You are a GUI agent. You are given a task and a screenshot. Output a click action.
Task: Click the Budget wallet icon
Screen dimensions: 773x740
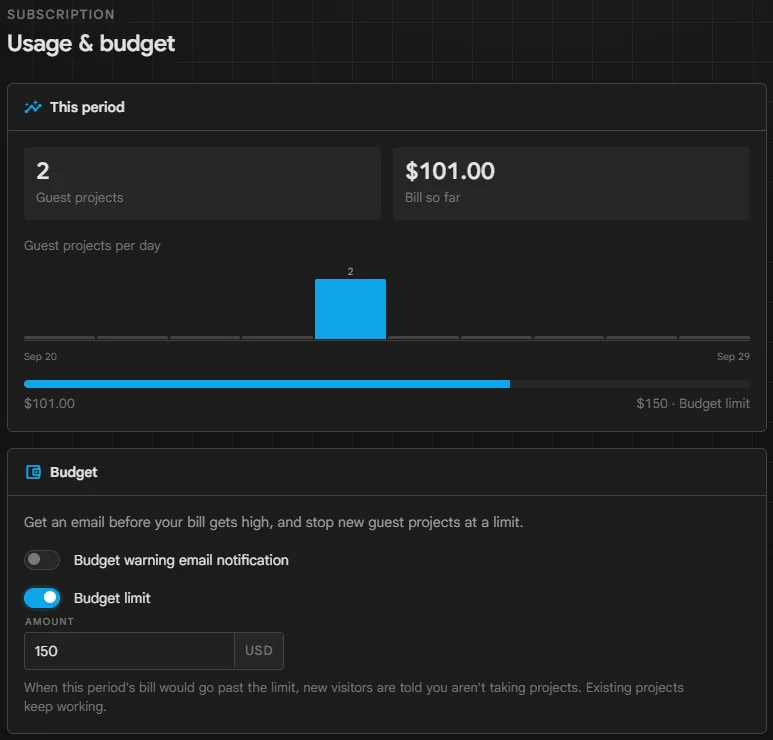pyautogui.click(x=33, y=472)
